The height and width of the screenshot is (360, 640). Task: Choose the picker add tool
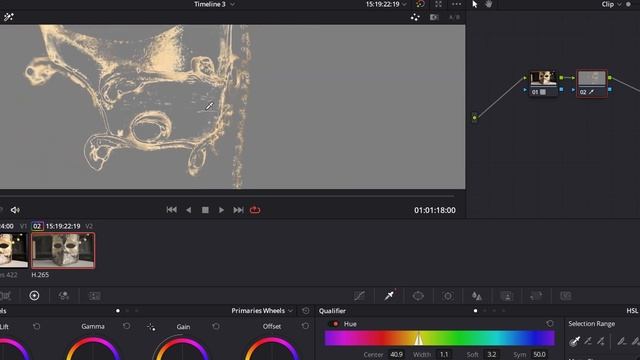601,341
